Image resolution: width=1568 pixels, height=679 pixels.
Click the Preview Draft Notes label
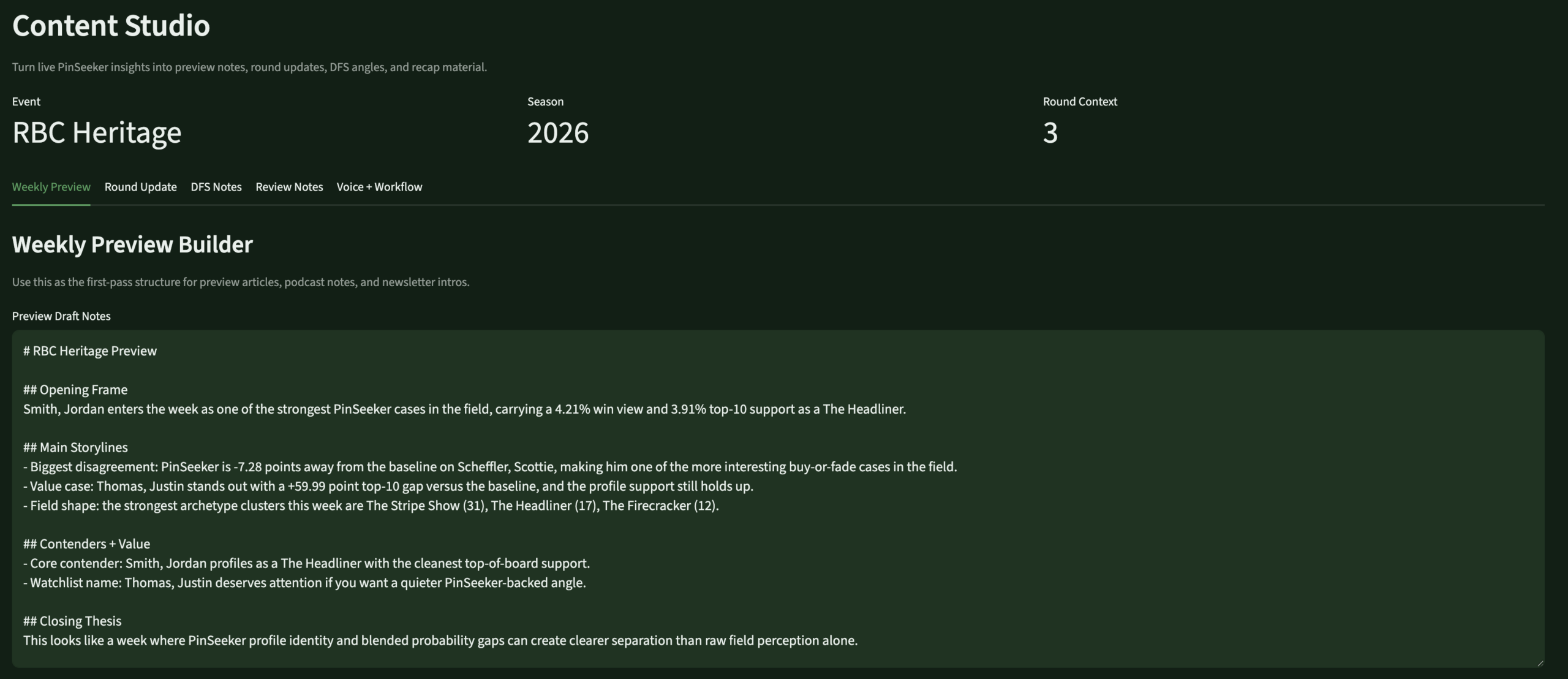(x=61, y=316)
